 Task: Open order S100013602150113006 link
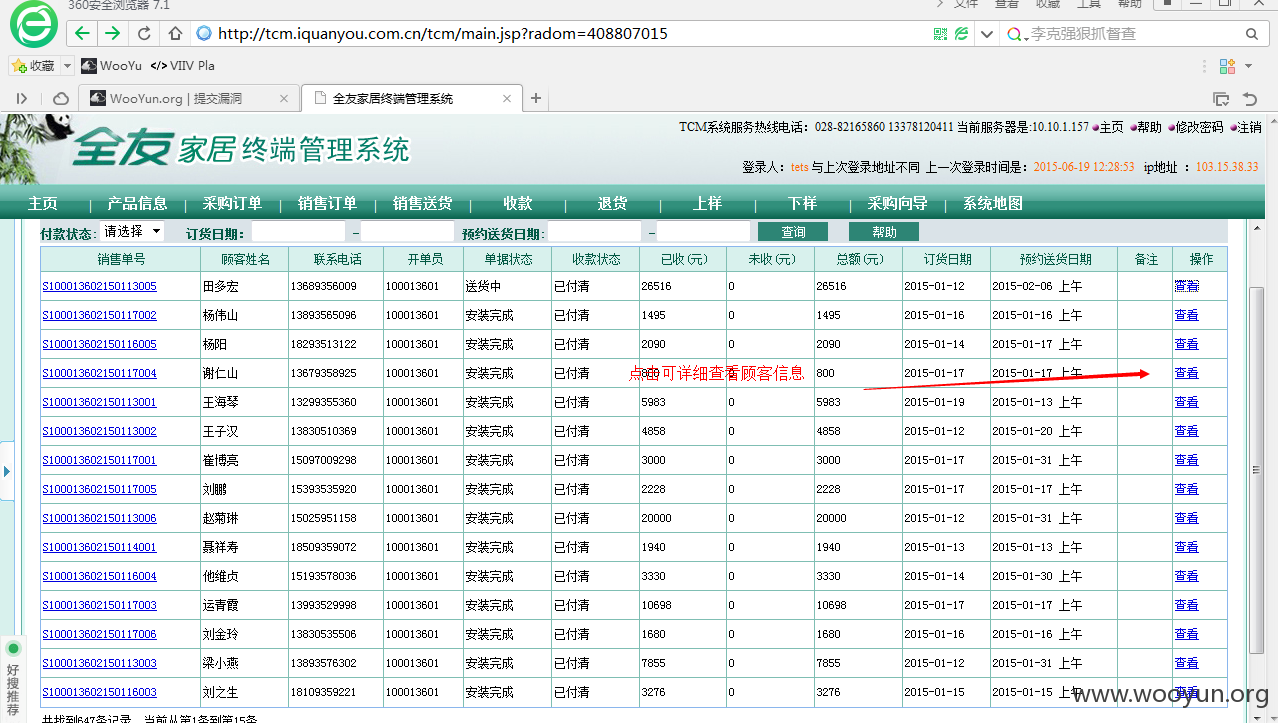click(99, 518)
